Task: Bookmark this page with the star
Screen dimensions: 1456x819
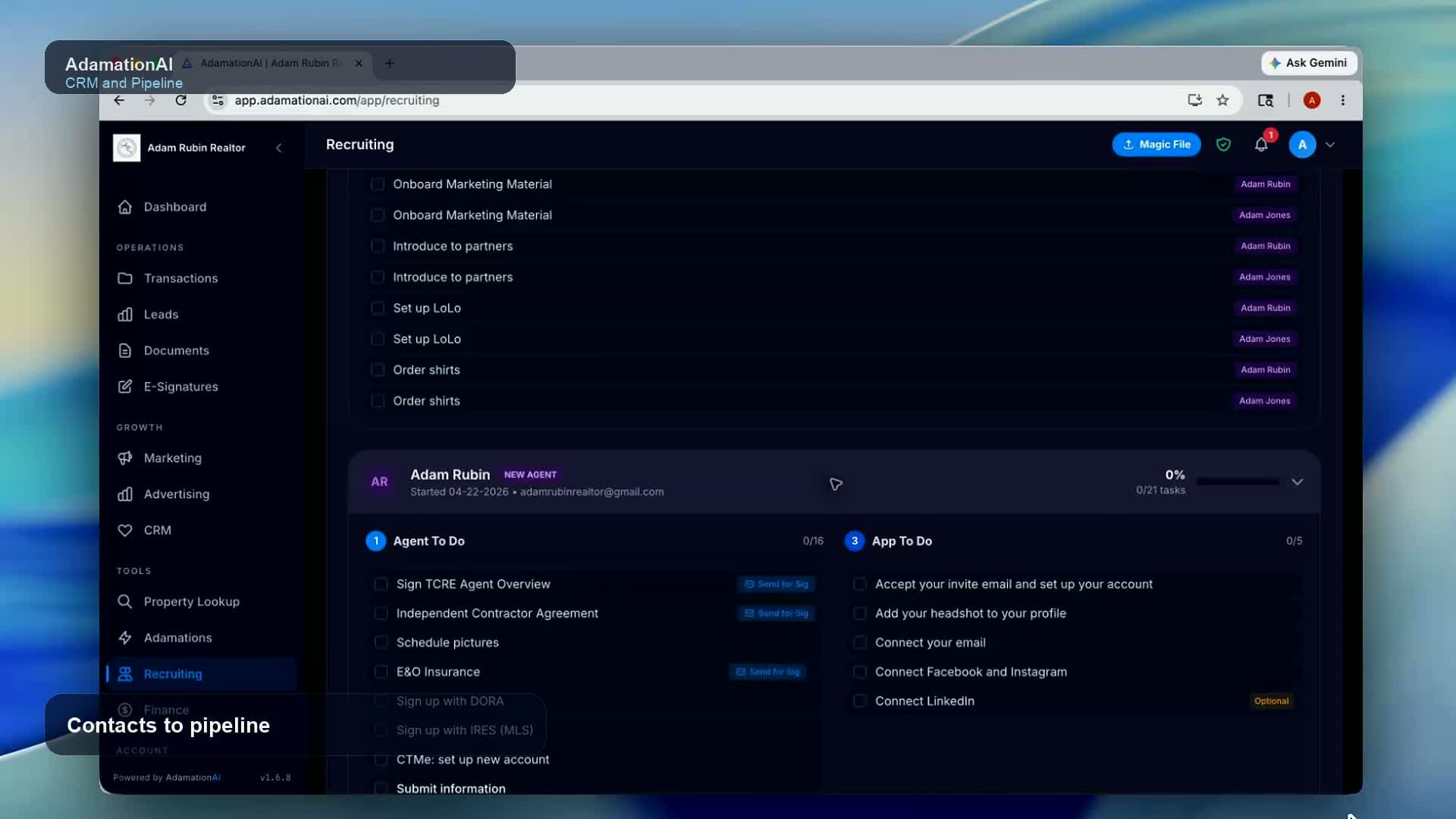Action: [1222, 100]
